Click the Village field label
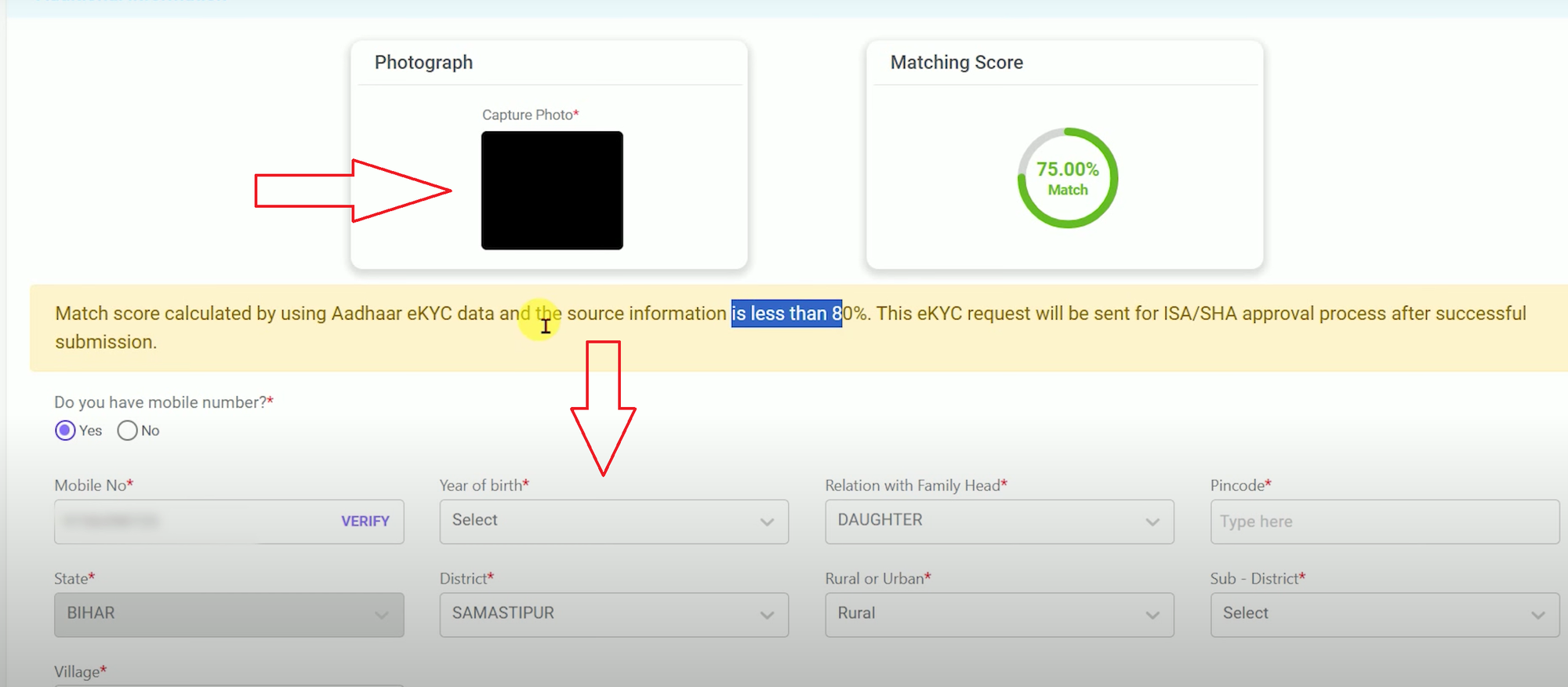Viewport: 1568px width, 687px height. click(x=77, y=672)
